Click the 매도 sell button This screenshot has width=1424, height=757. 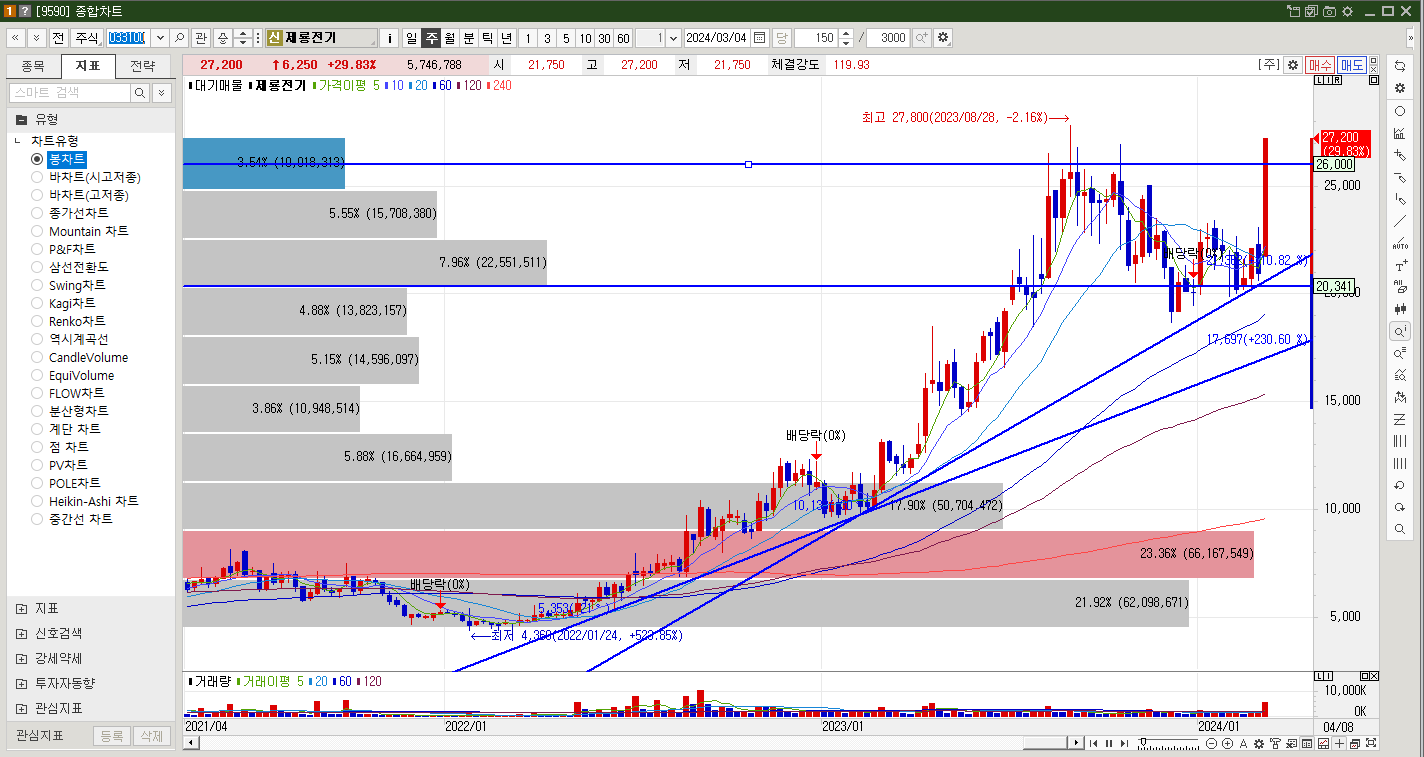[1352, 64]
